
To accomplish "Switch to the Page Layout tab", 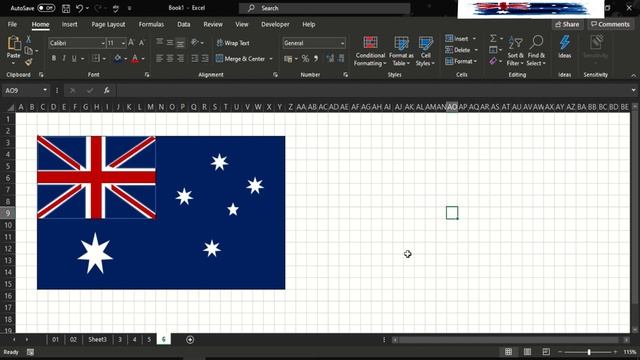I will click(108, 24).
